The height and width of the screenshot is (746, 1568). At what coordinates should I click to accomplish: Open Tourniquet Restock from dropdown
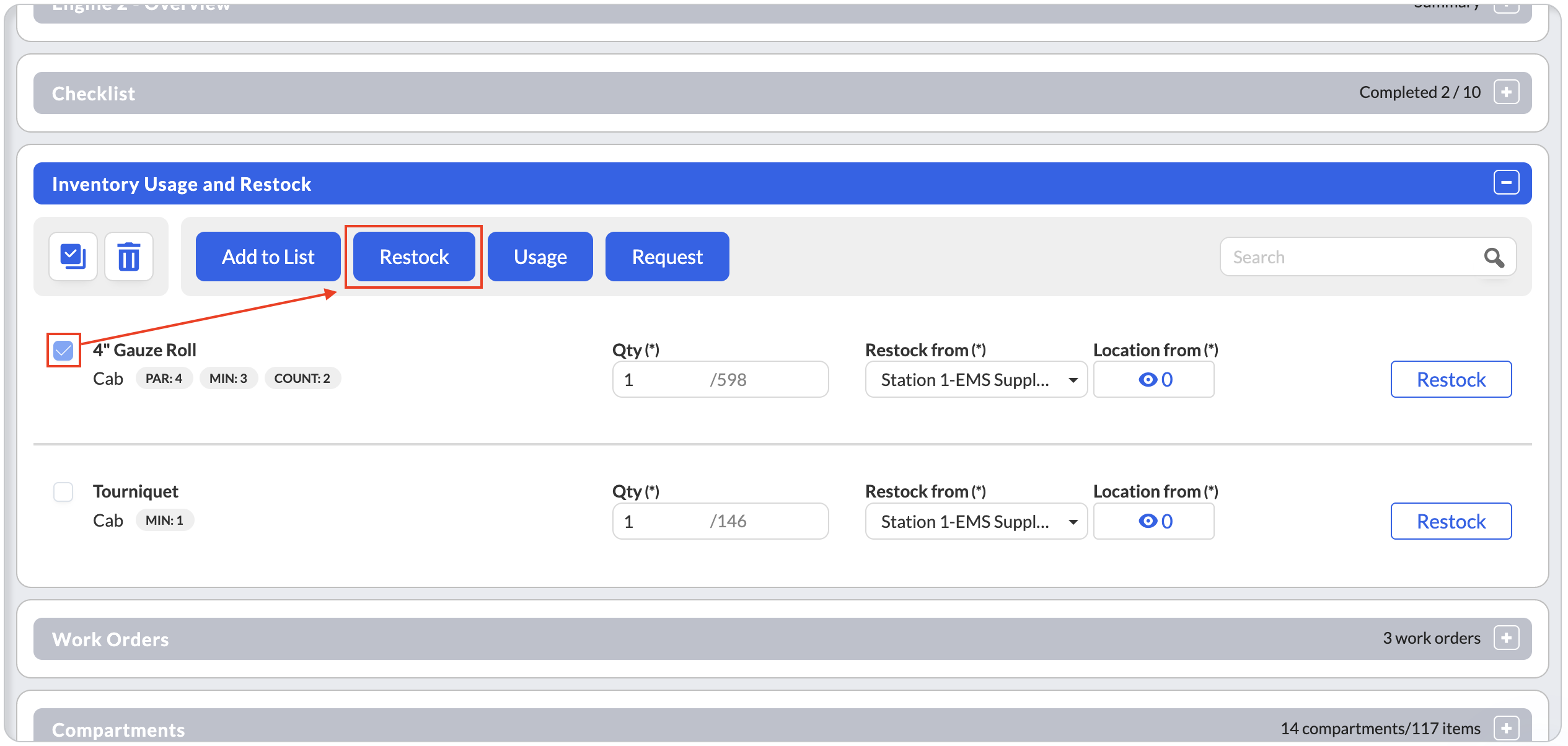[x=976, y=521]
